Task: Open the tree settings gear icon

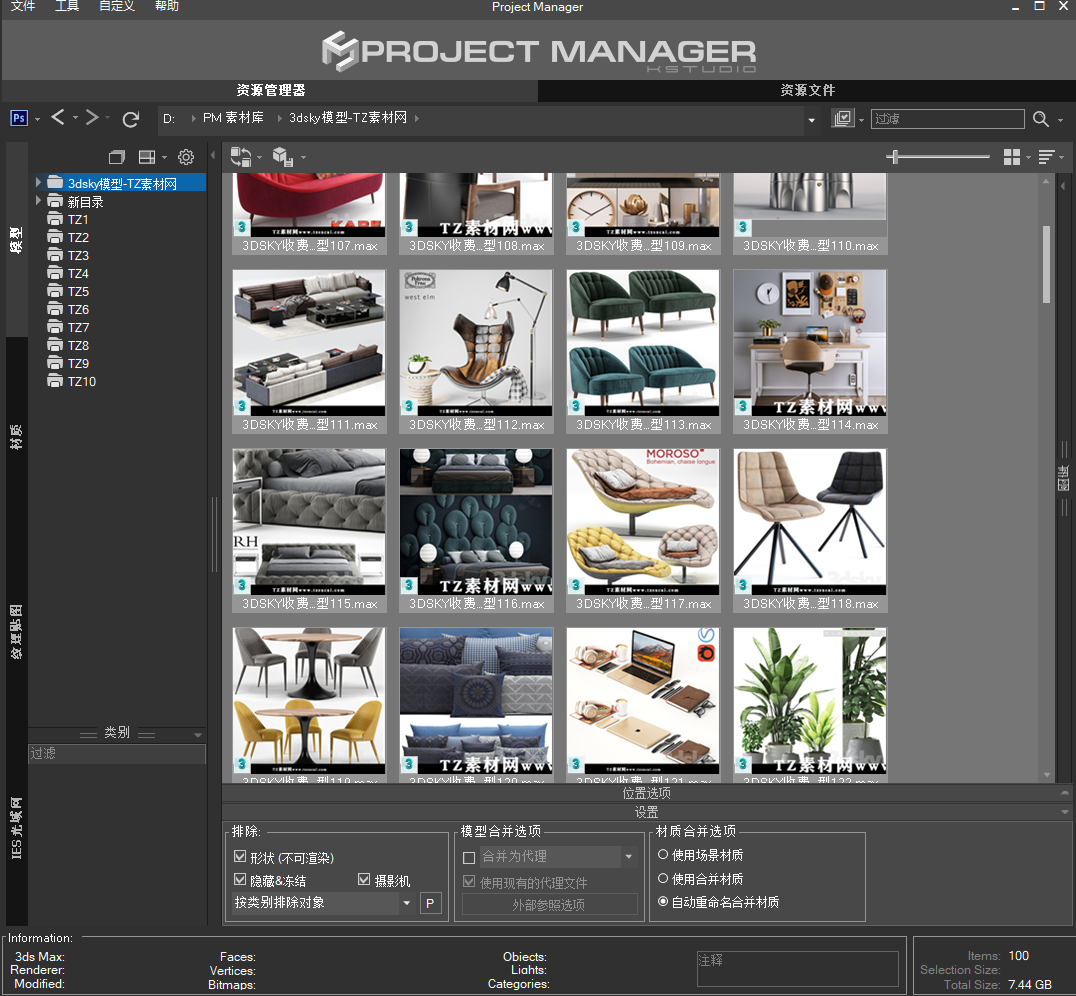Action: [186, 157]
